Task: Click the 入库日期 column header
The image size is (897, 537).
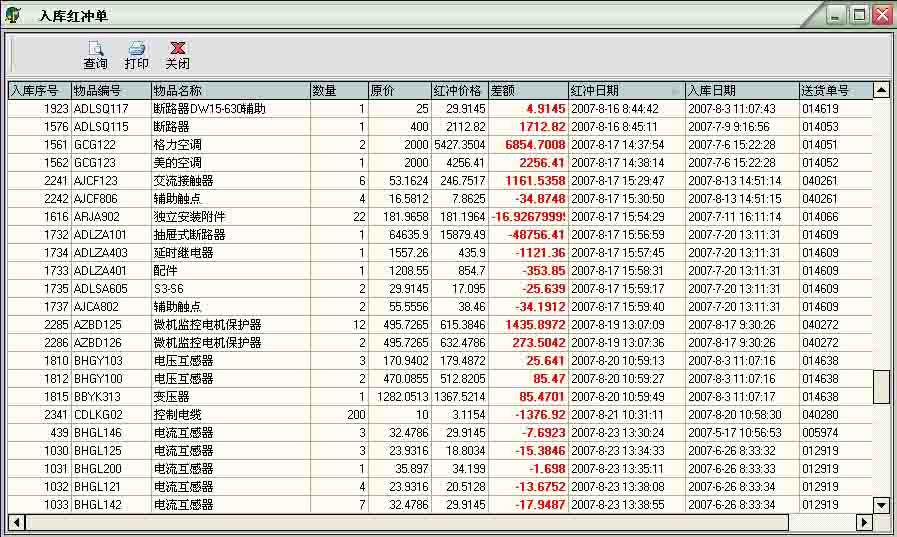Action: [x=741, y=91]
